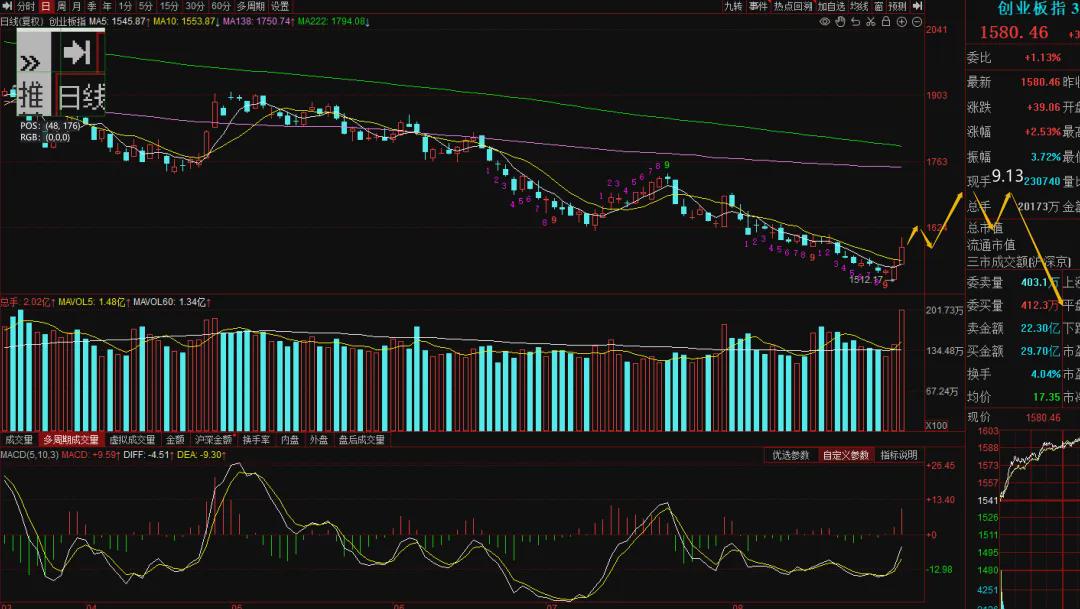The height and width of the screenshot is (609, 1080).
Task: Open the 设置 settings menu
Action: click(280, 6)
